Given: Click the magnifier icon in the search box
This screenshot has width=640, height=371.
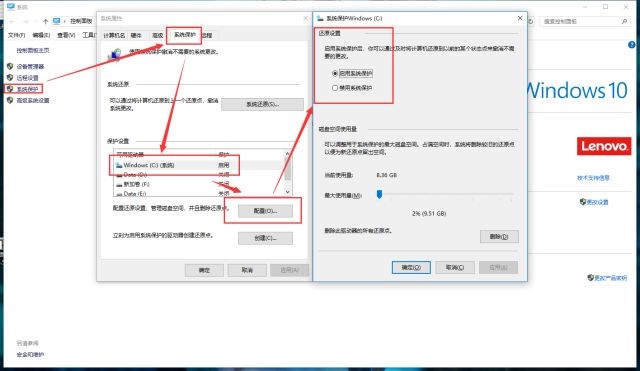Looking at the screenshot, I should [x=624, y=21].
